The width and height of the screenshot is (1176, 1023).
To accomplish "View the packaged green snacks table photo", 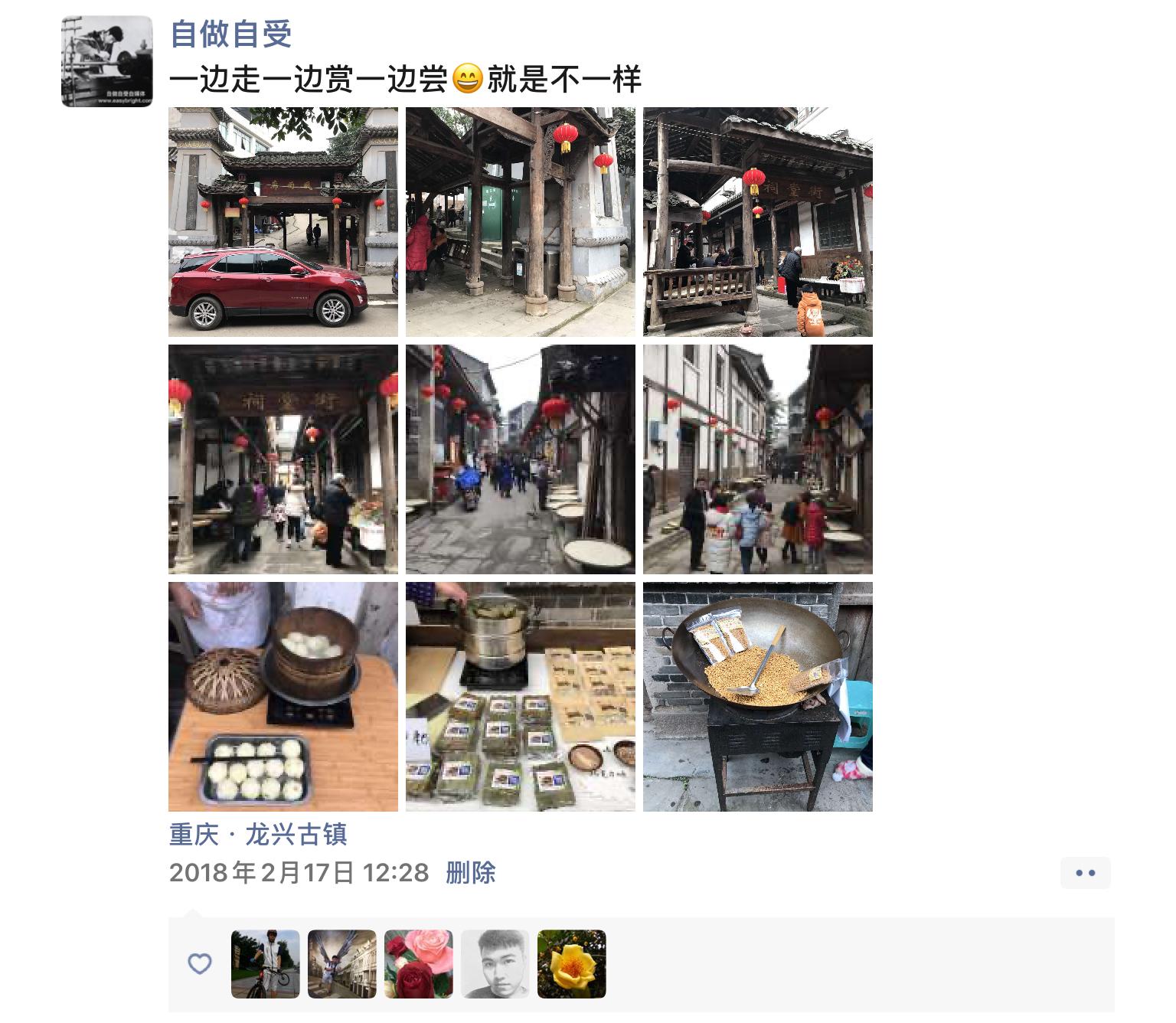I will click(521, 697).
